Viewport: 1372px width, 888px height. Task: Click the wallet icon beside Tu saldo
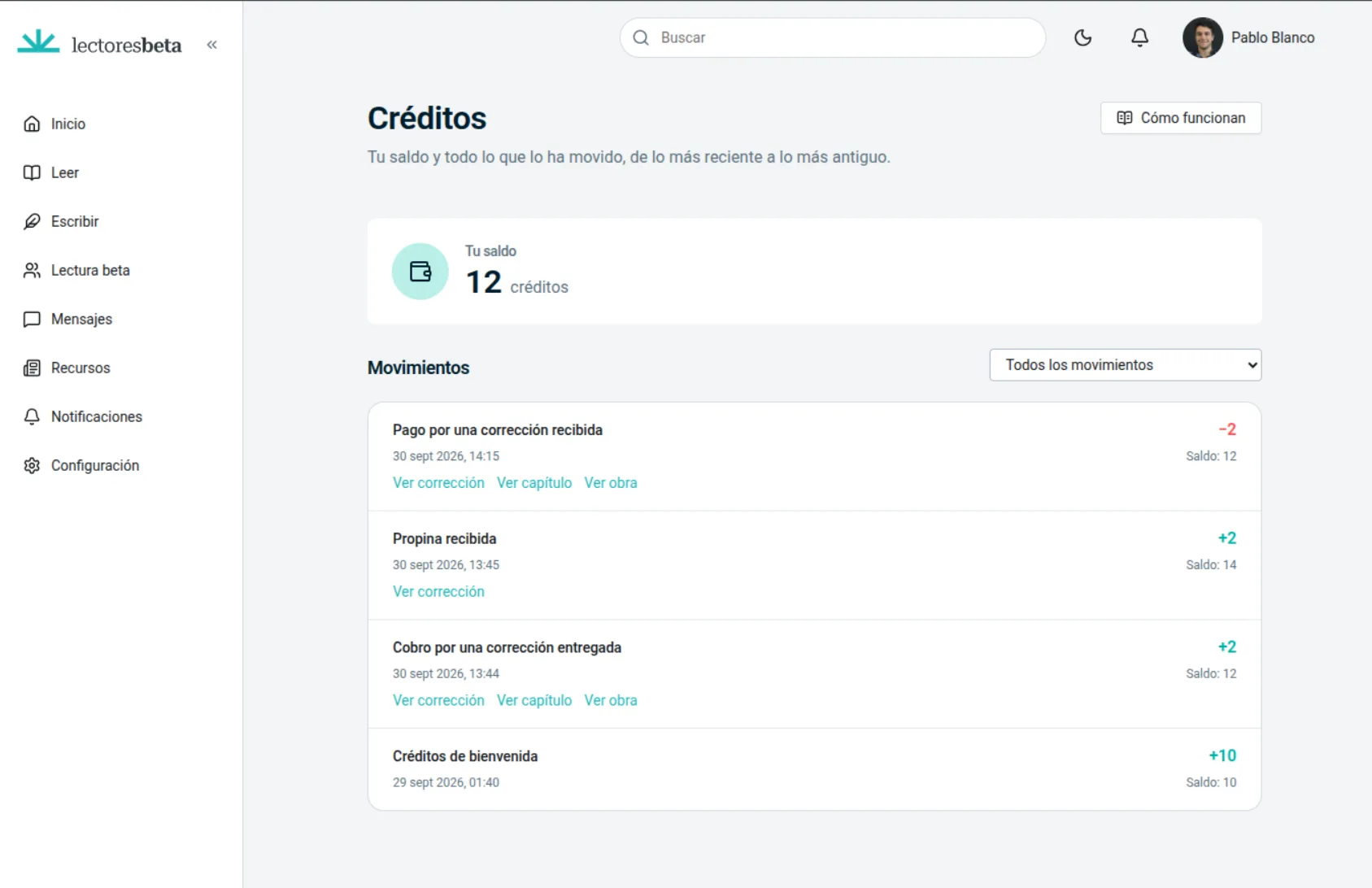coord(420,272)
